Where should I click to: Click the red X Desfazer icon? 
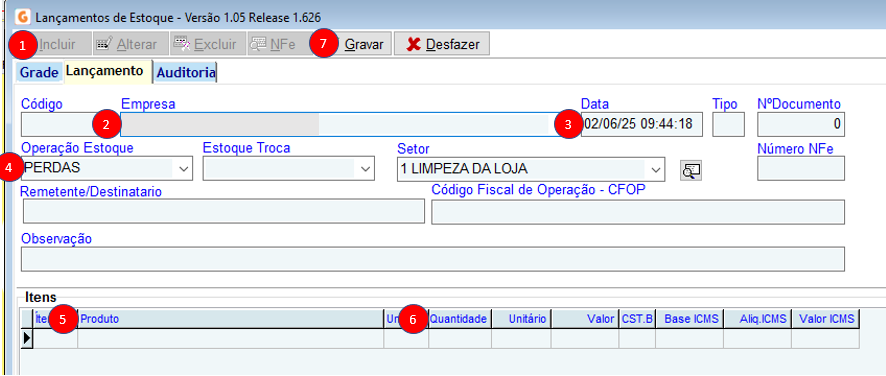414,44
